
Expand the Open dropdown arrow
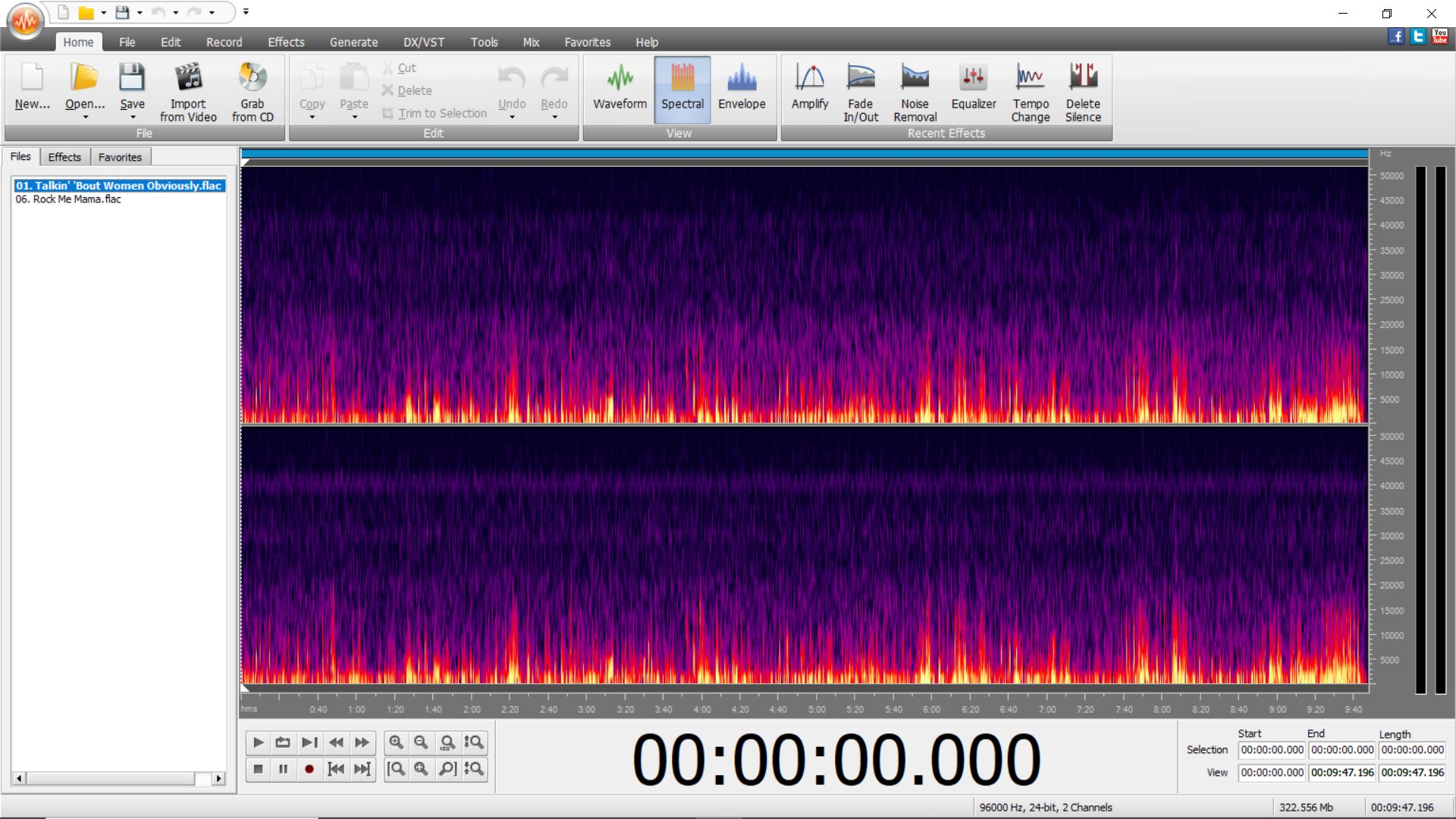point(85,118)
